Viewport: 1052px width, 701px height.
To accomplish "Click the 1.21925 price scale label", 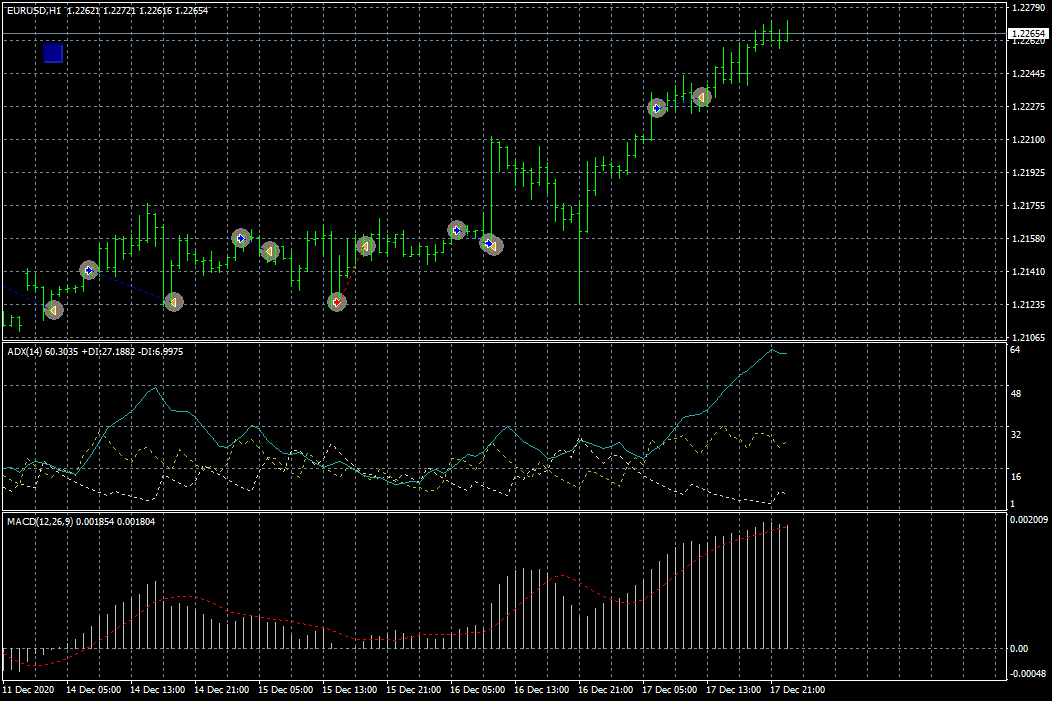I will (1028, 173).
